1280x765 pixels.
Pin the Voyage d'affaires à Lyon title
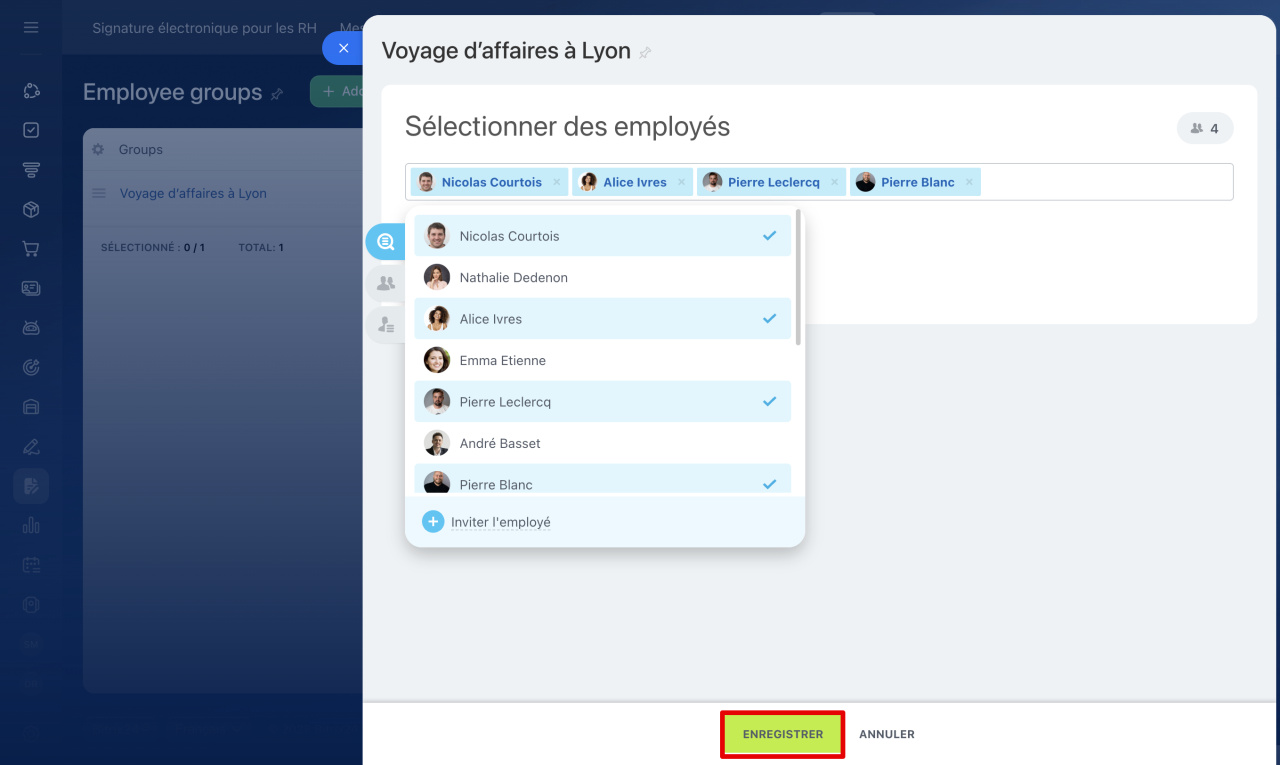tap(646, 53)
